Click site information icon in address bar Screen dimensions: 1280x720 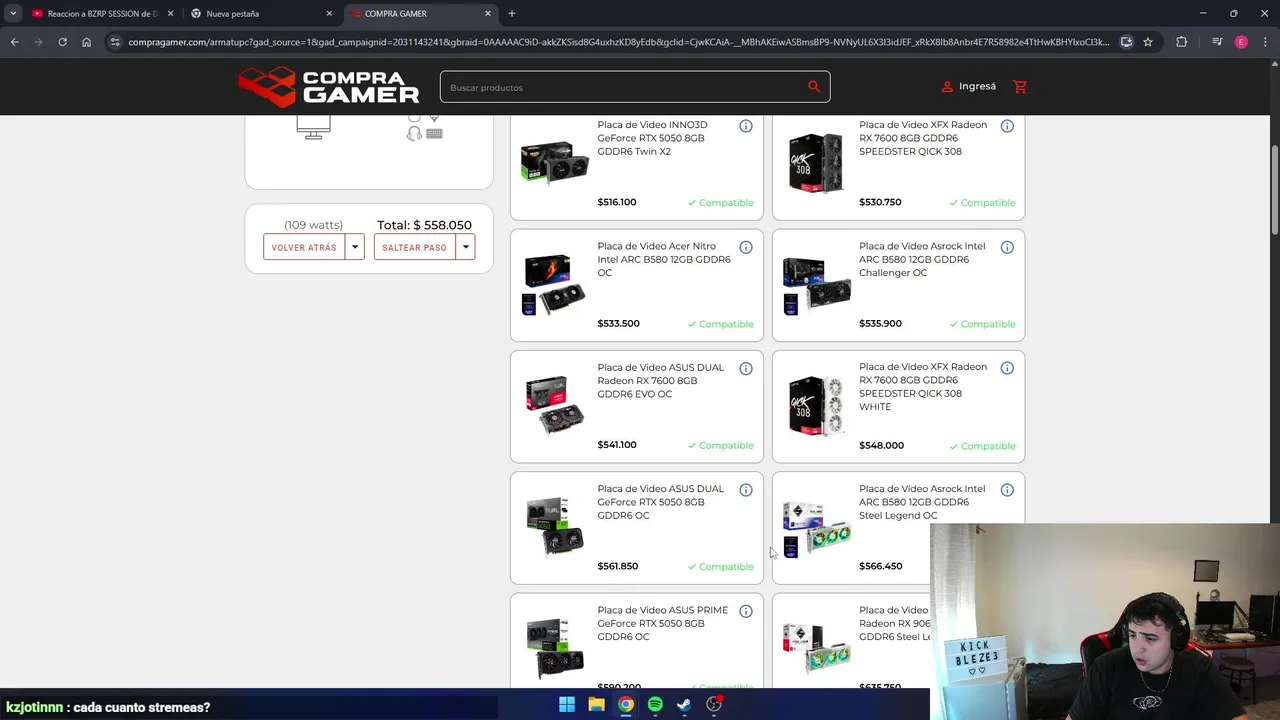pyautogui.click(x=115, y=42)
